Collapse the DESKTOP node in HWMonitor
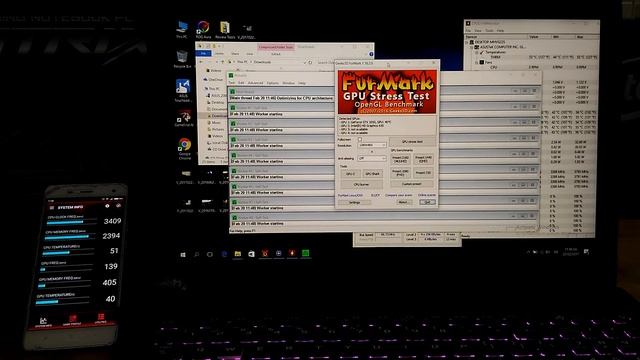 pyautogui.click(x=467, y=42)
